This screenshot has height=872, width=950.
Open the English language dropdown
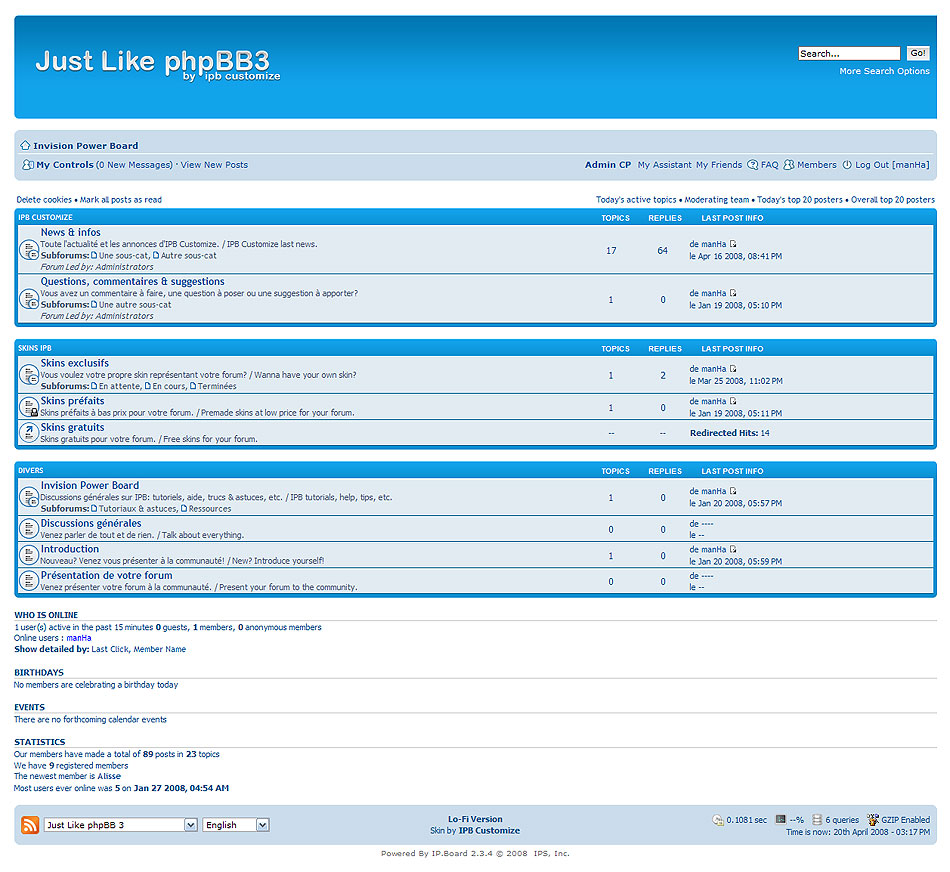(236, 825)
